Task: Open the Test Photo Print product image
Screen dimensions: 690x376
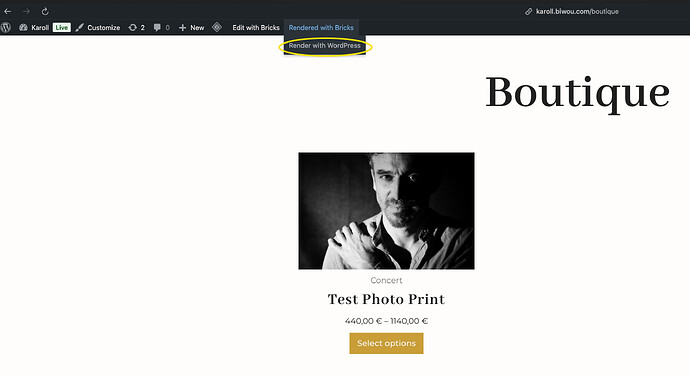Action: tap(386, 211)
